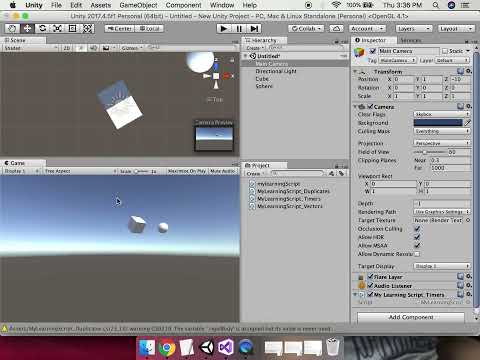Adjust the Field of View slider
Screen dimensions: 480x360
[429, 152]
